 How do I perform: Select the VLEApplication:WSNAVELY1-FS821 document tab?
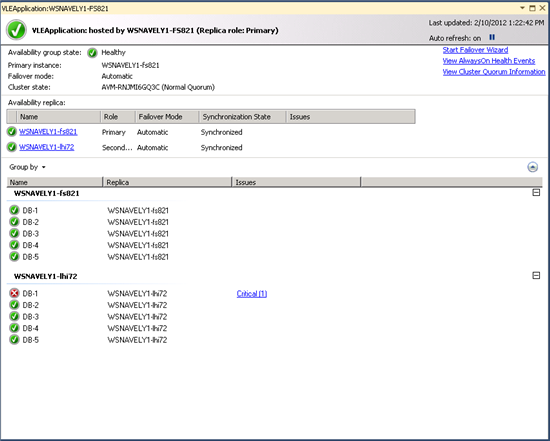[x=55, y=8]
